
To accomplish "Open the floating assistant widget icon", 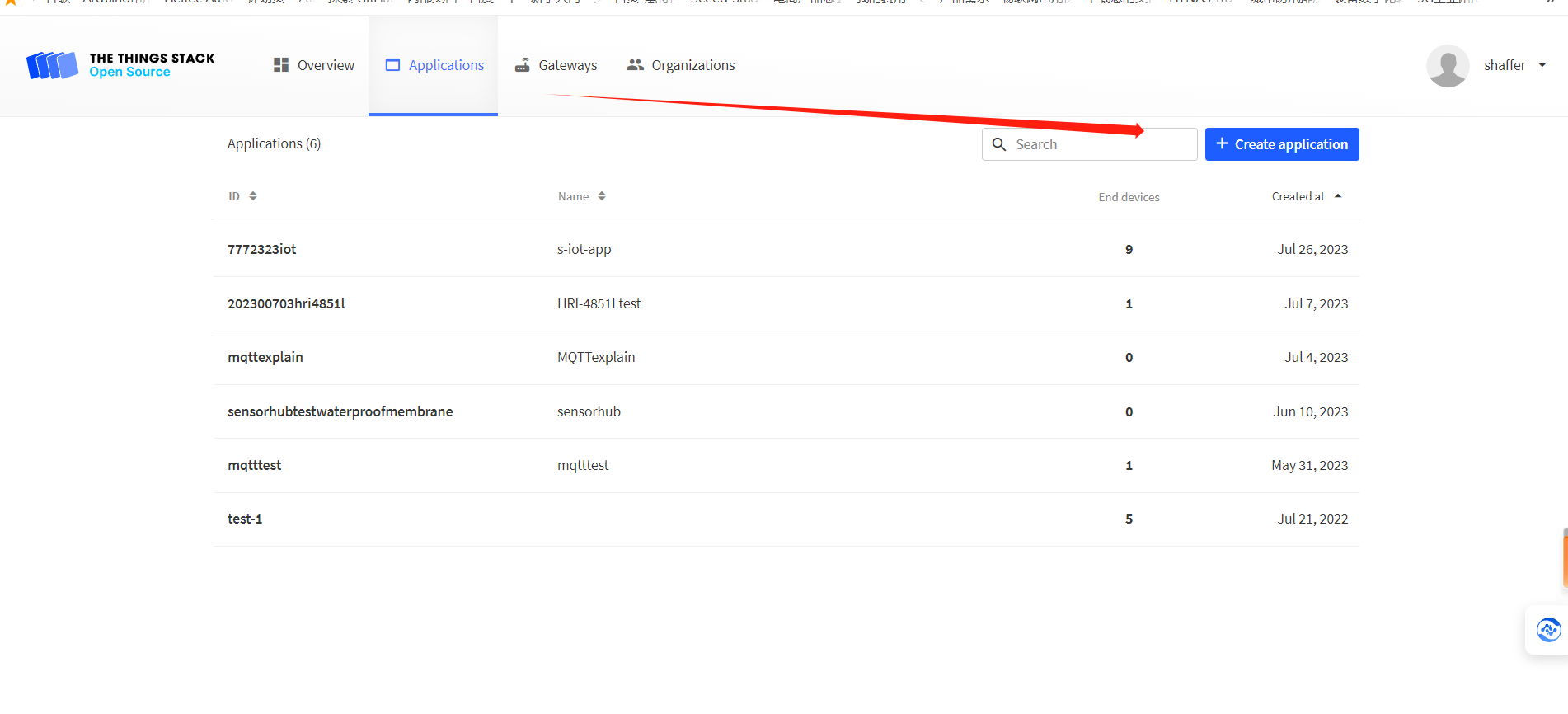I will [x=1548, y=630].
